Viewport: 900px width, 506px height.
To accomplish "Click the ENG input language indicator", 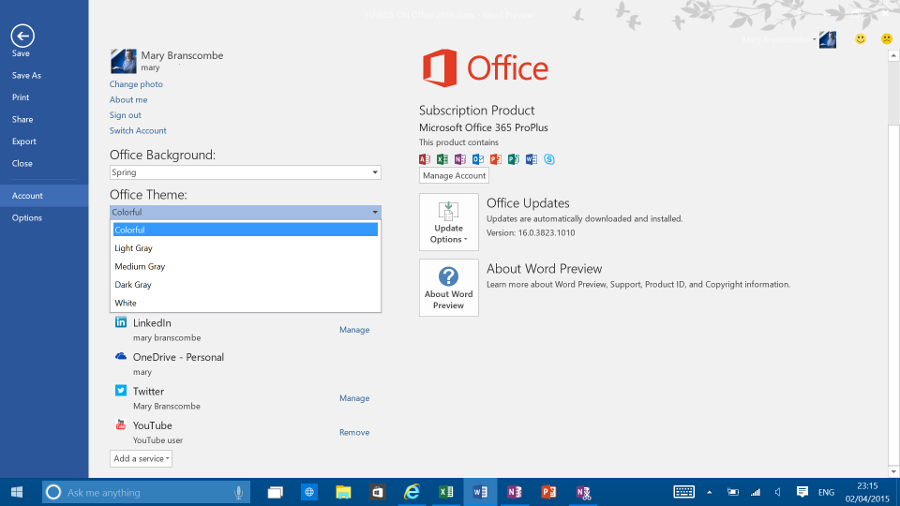I will (x=826, y=492).
